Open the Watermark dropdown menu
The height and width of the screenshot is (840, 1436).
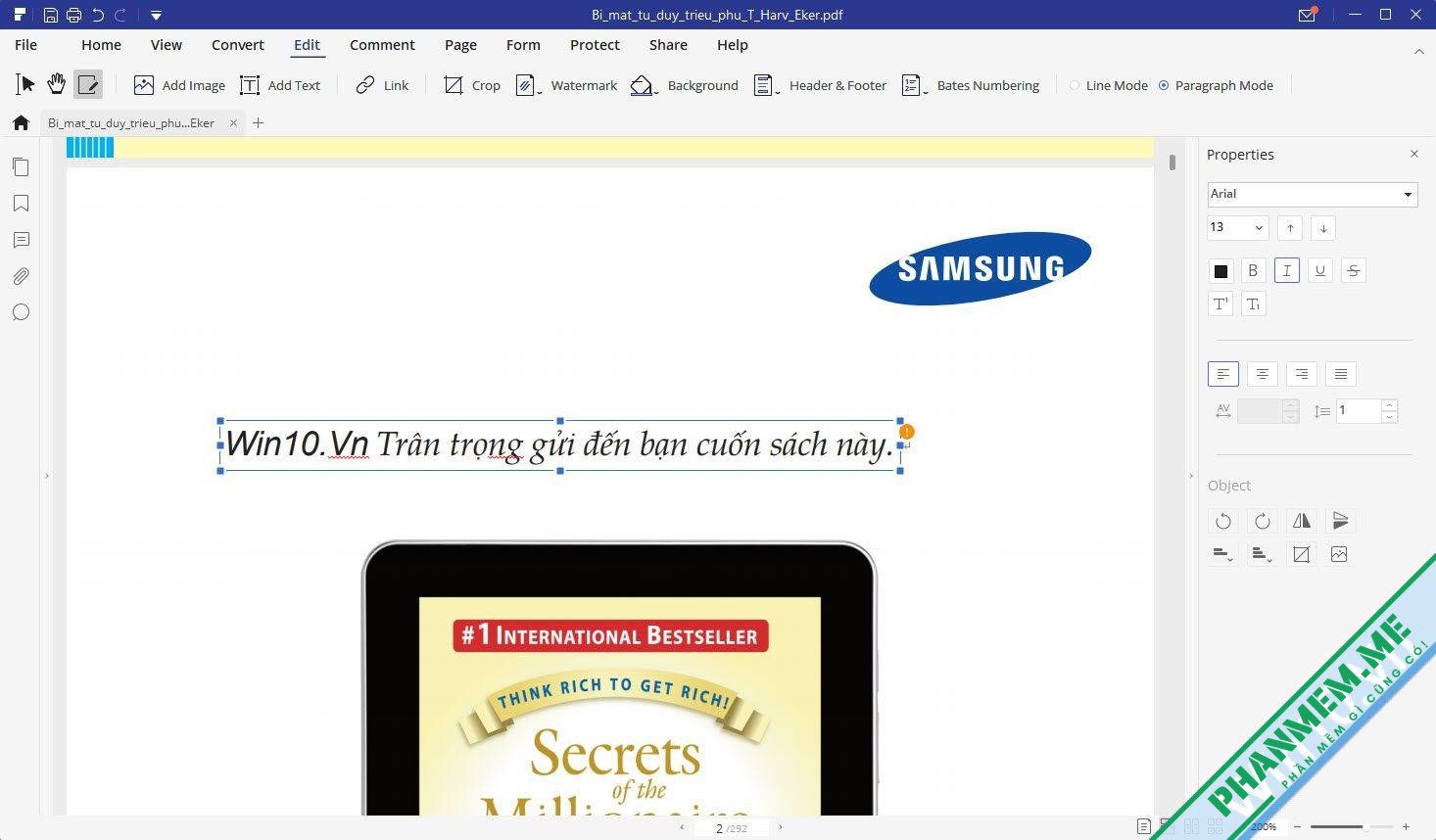[x=540, y=92]
